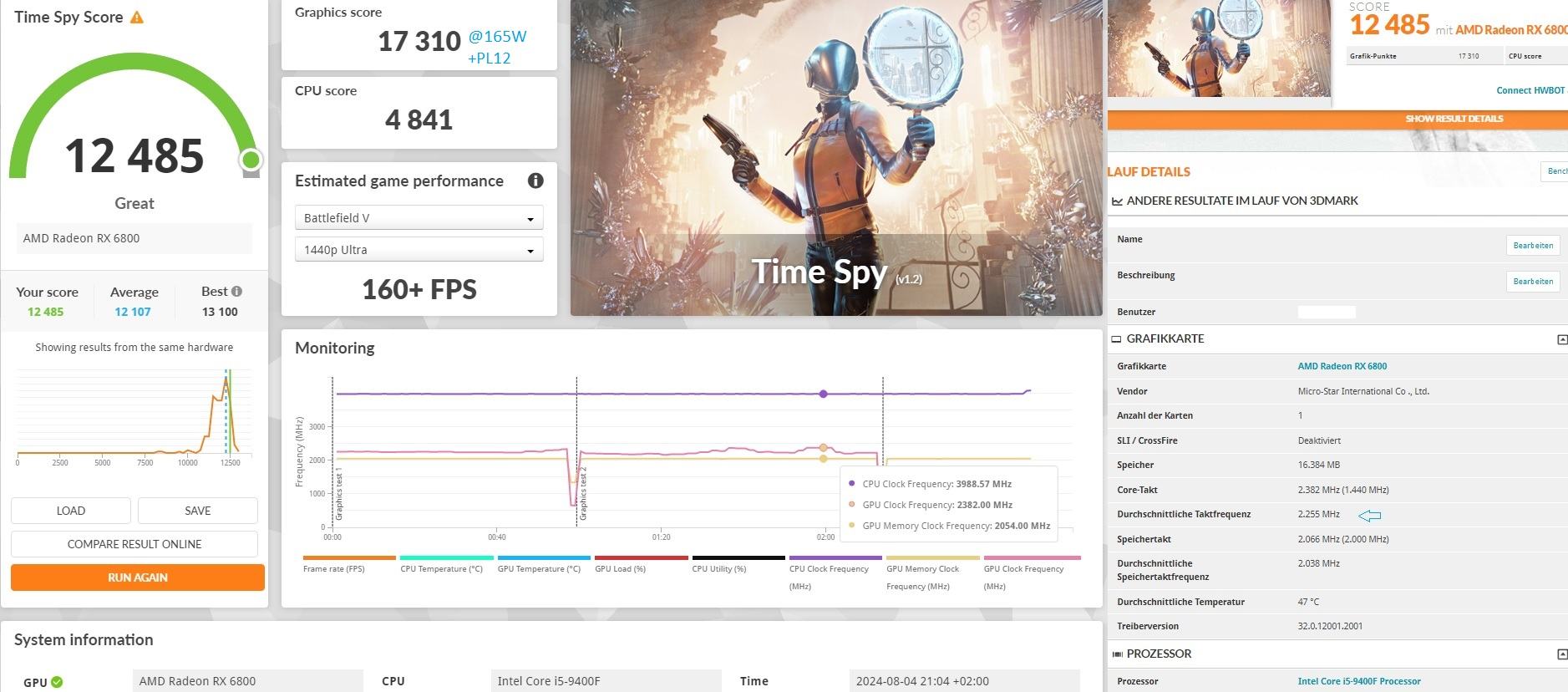Screen dimensions: 1568x692
Task: Toggle GPU Memory Clock Frequency legend item
Action: [933, 573]
